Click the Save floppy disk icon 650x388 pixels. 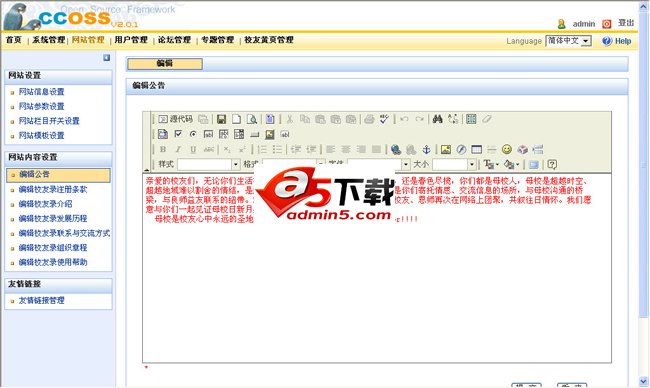pos(221,119)
